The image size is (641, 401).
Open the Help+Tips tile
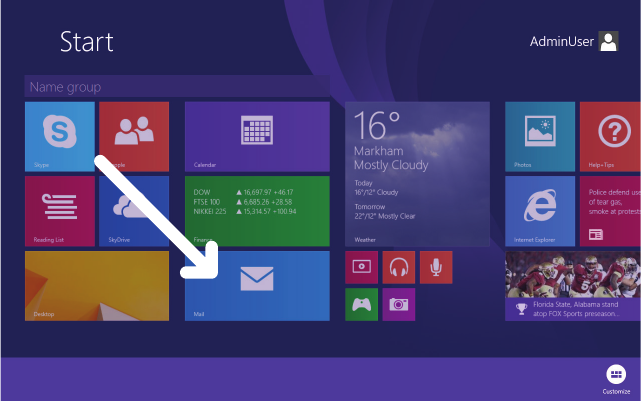pos(610,137)
